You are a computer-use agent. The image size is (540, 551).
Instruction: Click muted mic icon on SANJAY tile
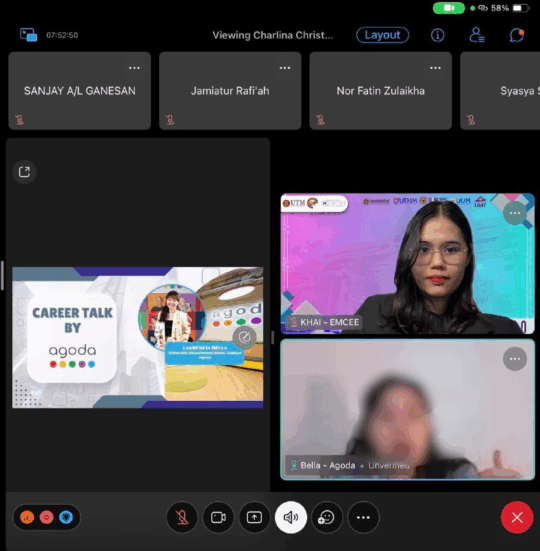[20, 120]
